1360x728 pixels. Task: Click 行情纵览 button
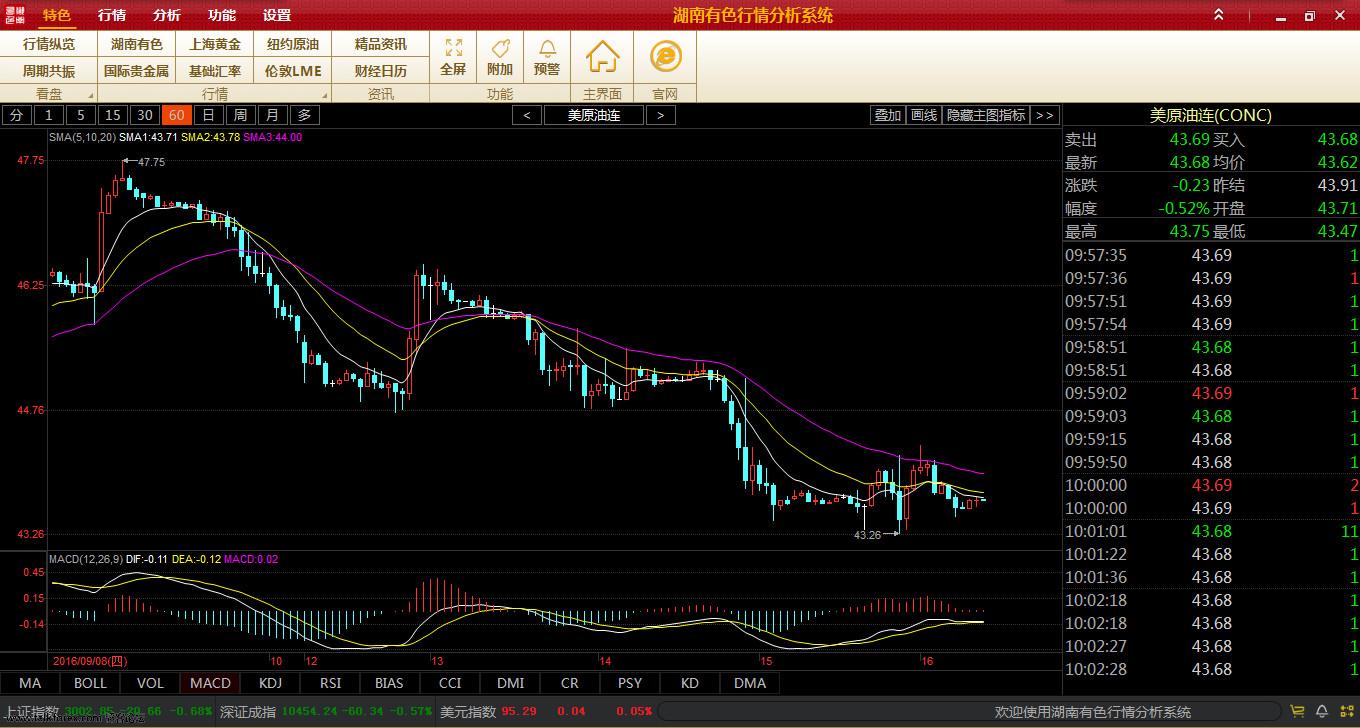point(49,44)
